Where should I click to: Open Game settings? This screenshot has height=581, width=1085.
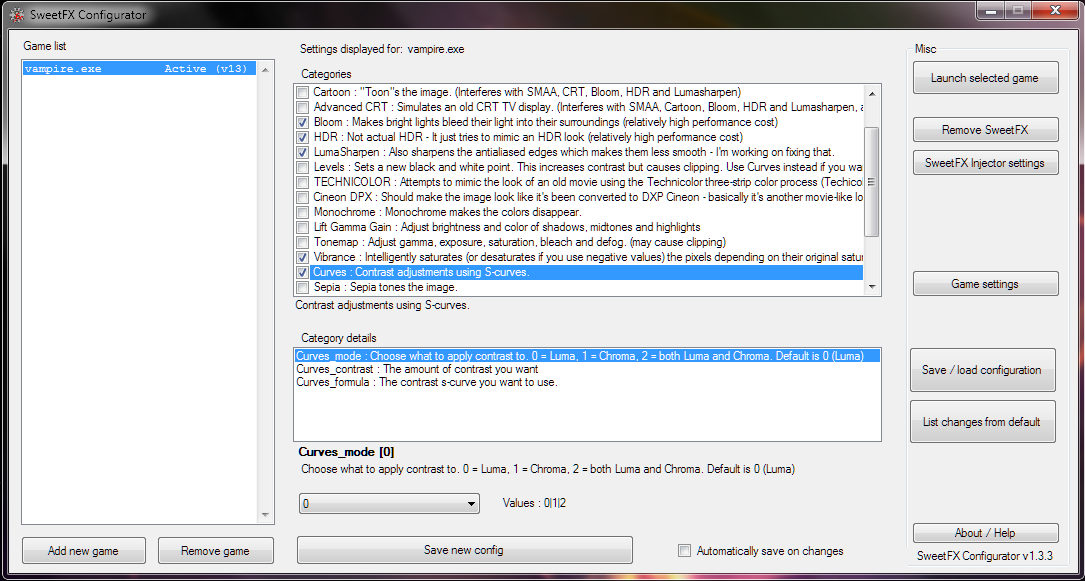[x=985, y=284]
